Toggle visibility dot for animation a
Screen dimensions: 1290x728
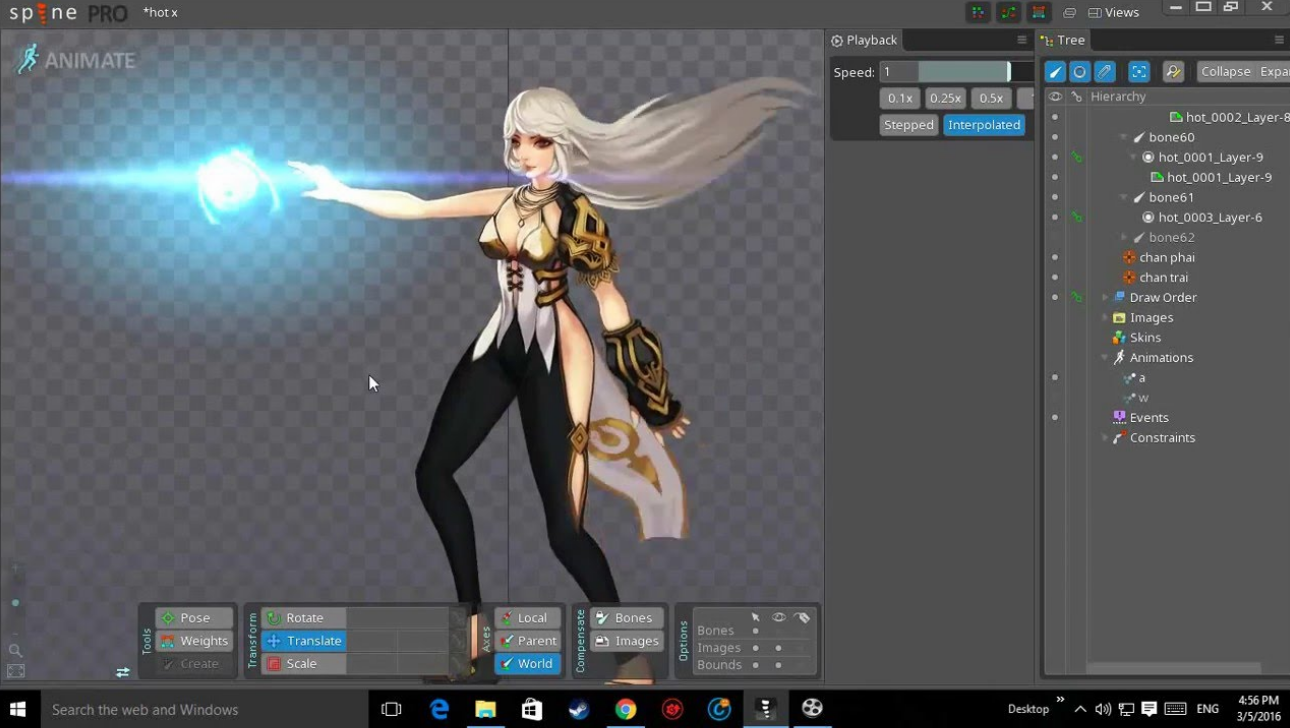(x=1055, y=377)
